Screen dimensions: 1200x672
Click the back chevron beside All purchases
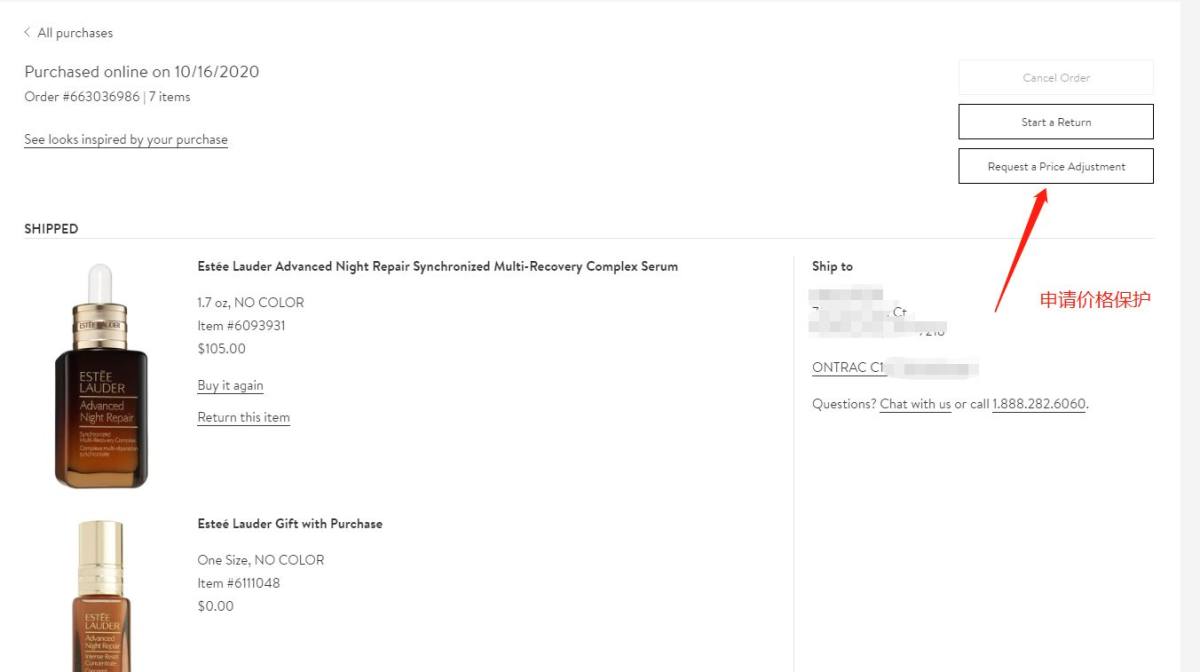coord(27,33)
